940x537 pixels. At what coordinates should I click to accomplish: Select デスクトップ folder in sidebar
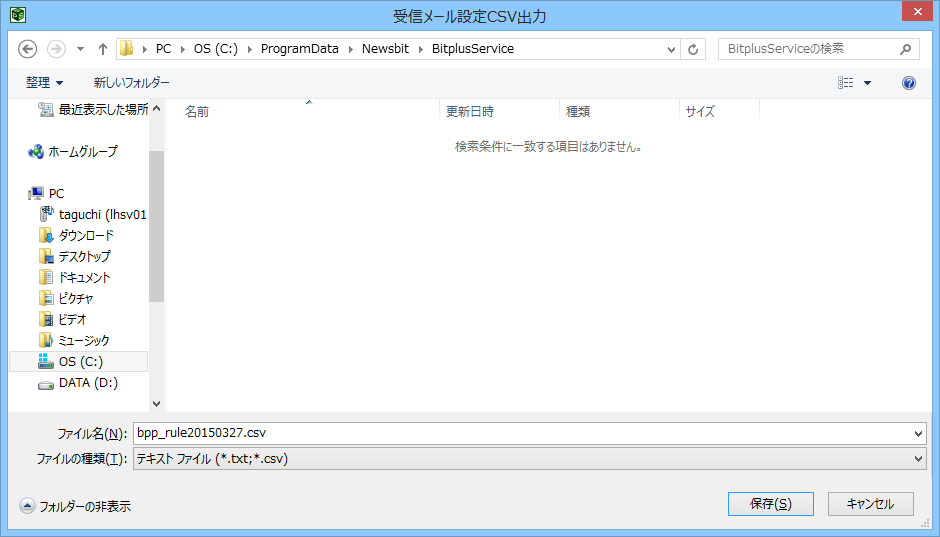75,257
